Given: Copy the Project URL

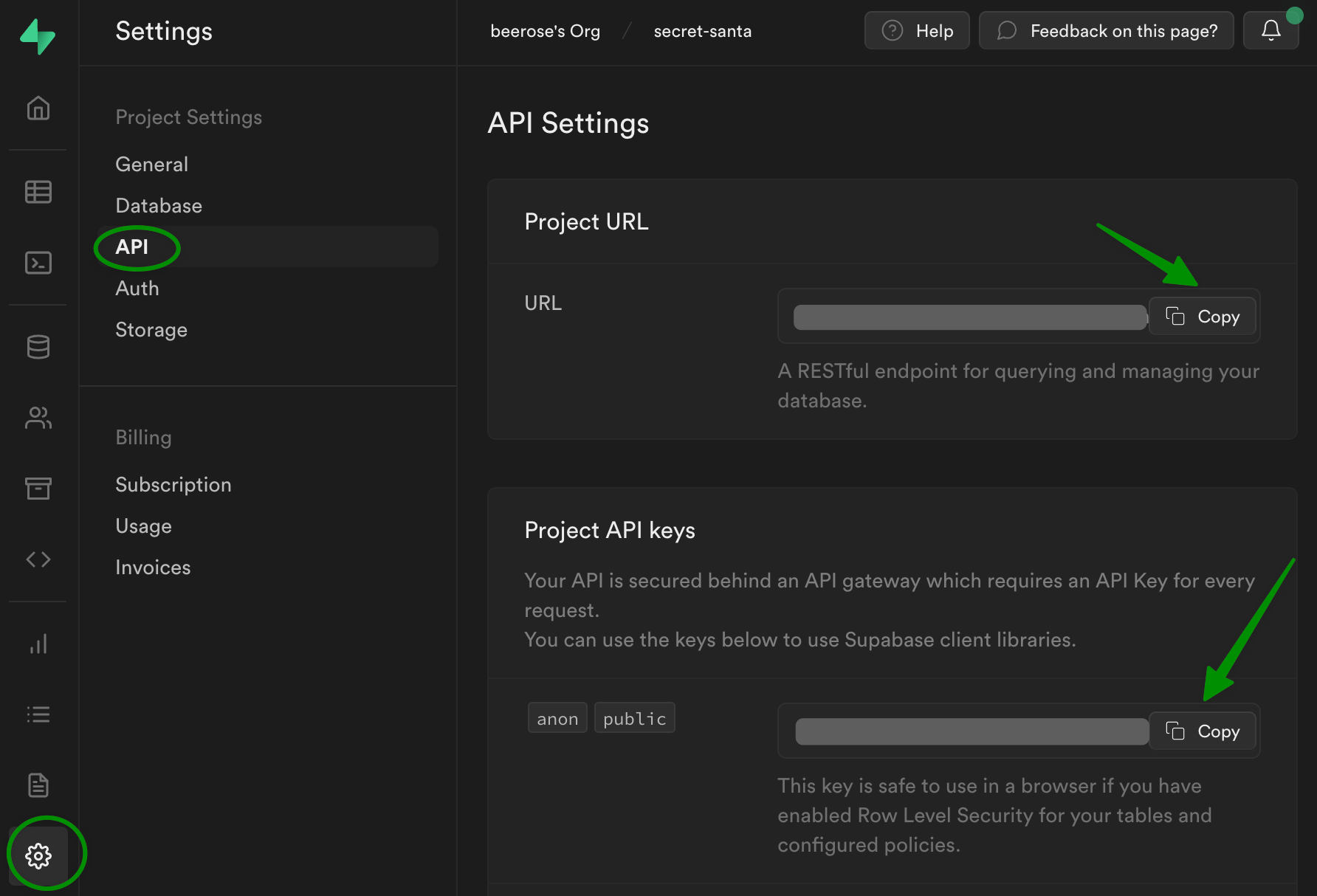Looking at the screenshot, I should 1203,317.
